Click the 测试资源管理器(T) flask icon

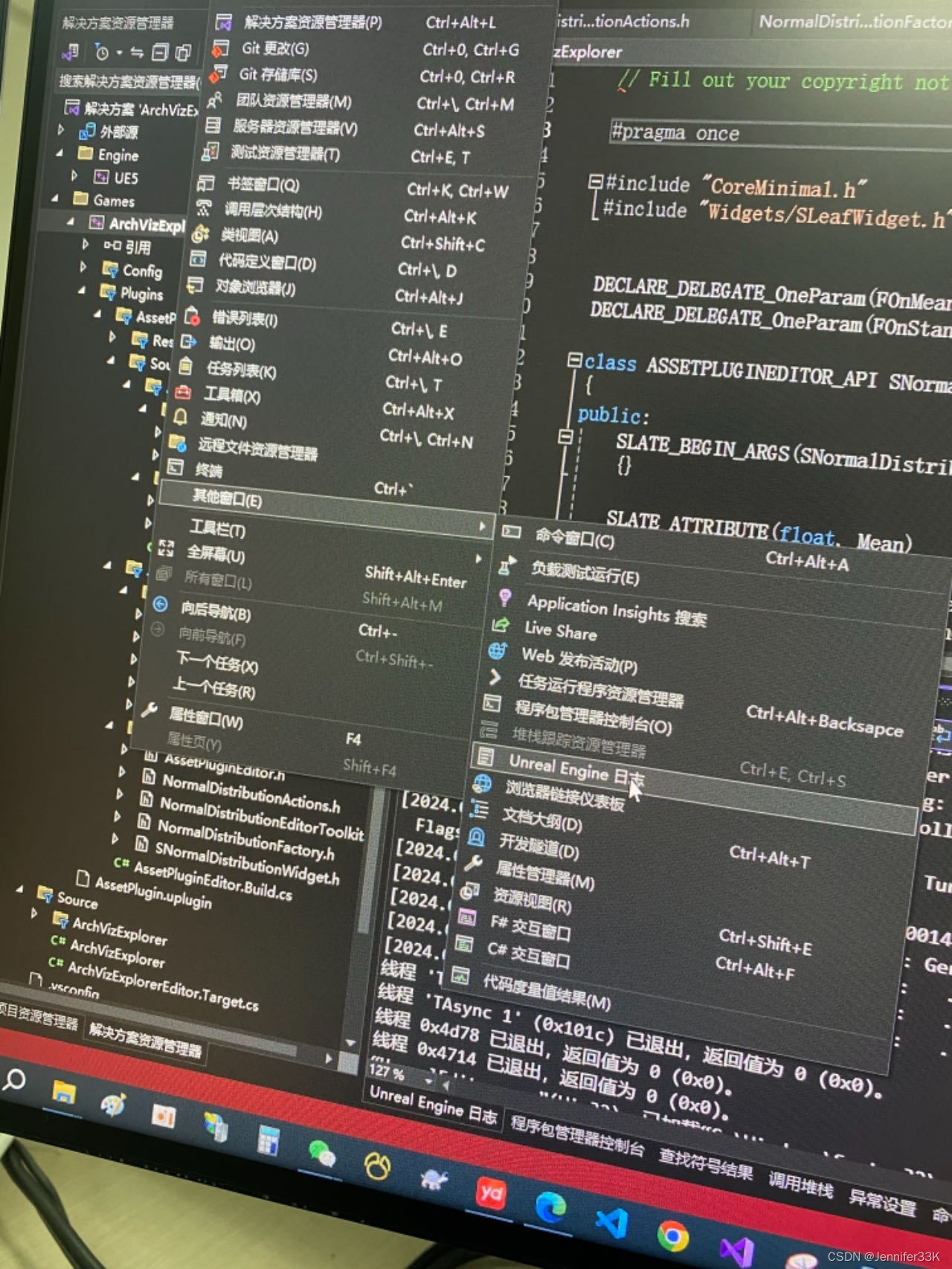pyautogui.click(x=210, y=152)
